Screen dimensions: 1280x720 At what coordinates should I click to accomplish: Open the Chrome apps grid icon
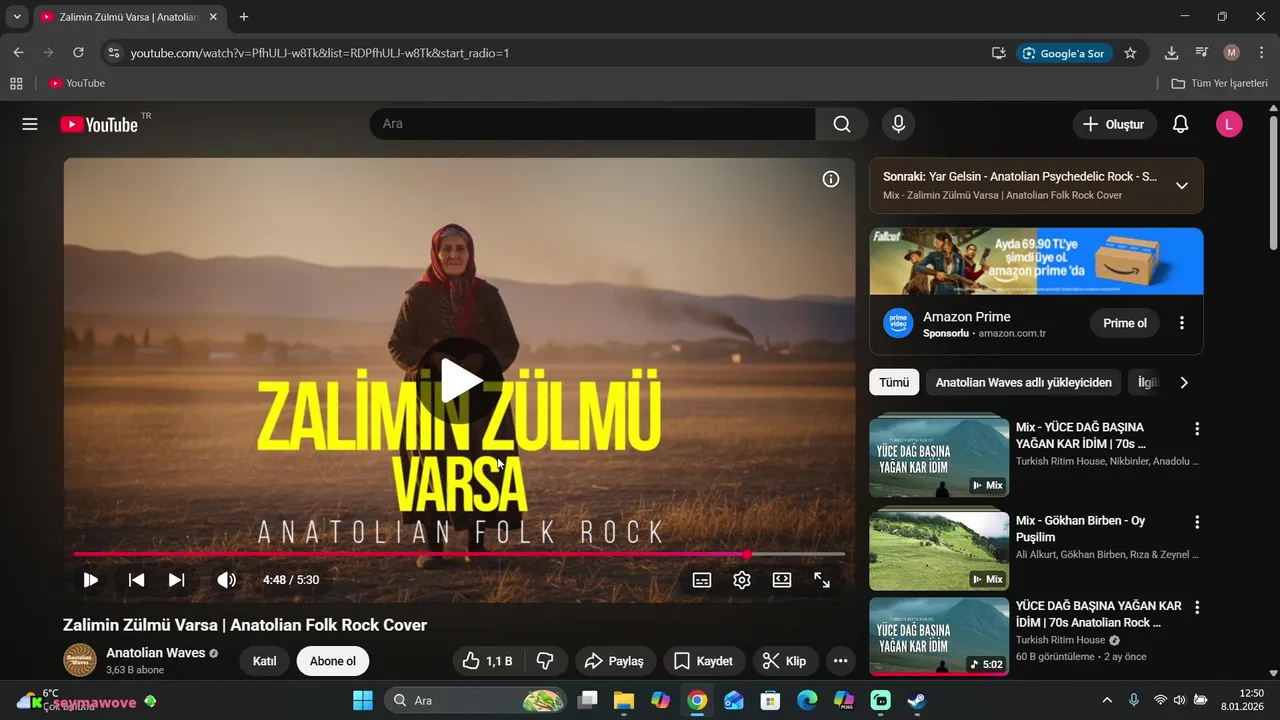tap(16, 83)
